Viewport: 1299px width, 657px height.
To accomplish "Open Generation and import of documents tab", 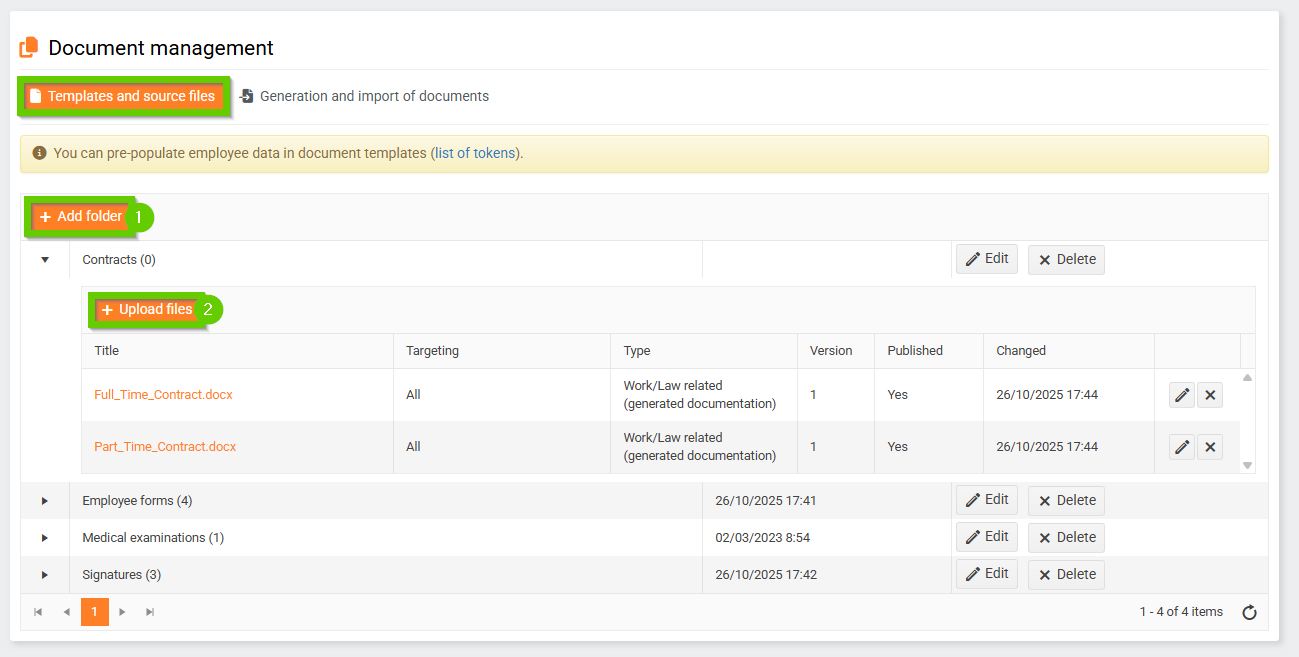I will 364,97.
